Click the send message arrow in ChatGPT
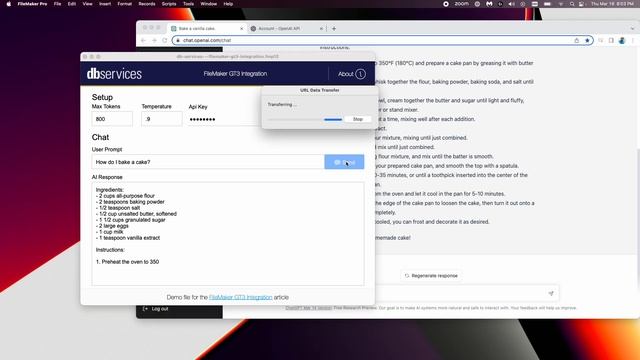Screen dimensions: 640x360 point(551,293)
